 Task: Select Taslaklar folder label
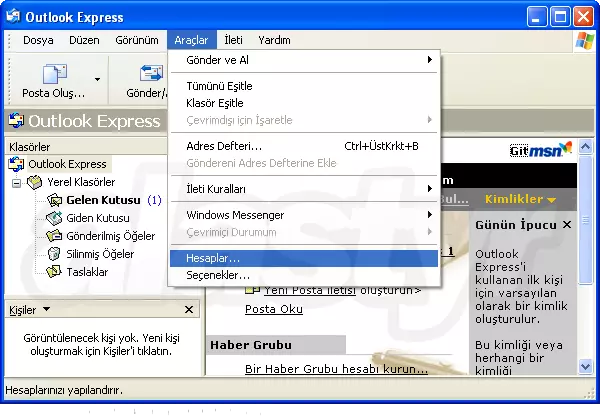87,272
